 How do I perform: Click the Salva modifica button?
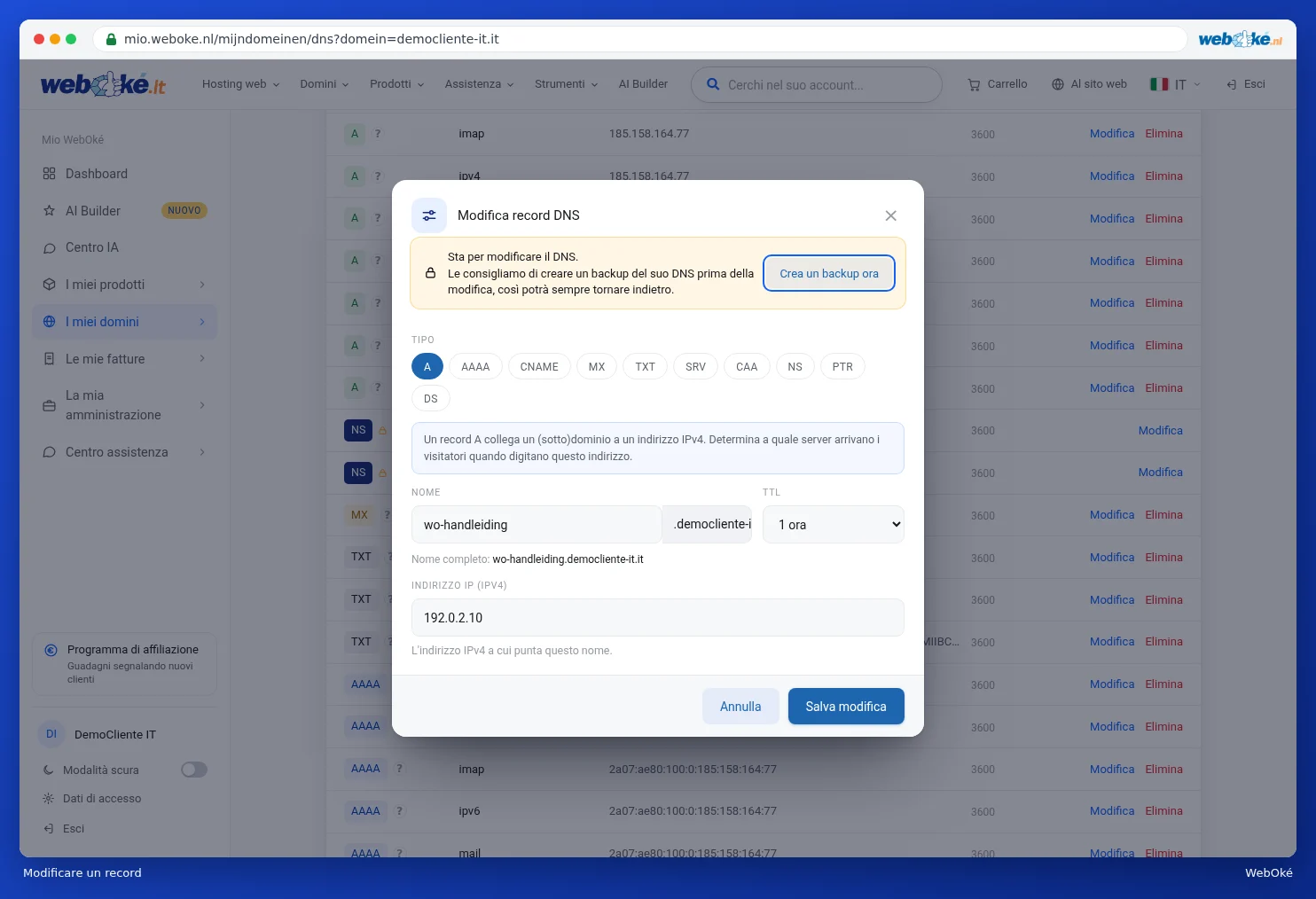(846, 707)
